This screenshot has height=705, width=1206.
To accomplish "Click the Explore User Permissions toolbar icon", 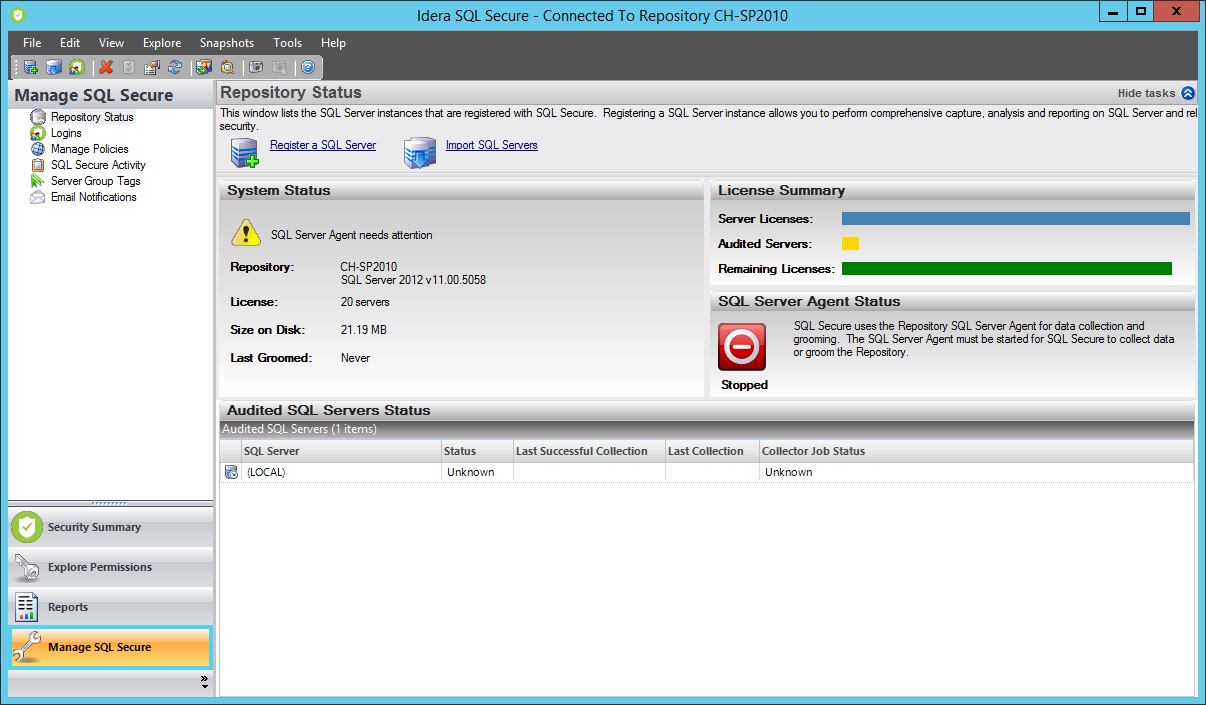I will pos(204,67).
